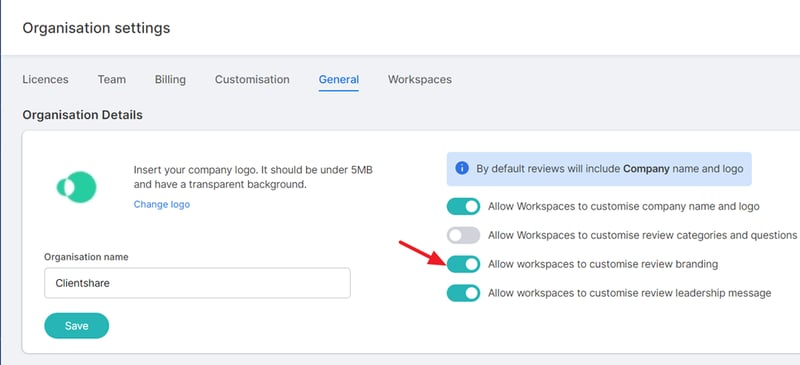Click the blue info icon in banner
The width and height of the screenshot is (800, 365).
tap(462, 168)
